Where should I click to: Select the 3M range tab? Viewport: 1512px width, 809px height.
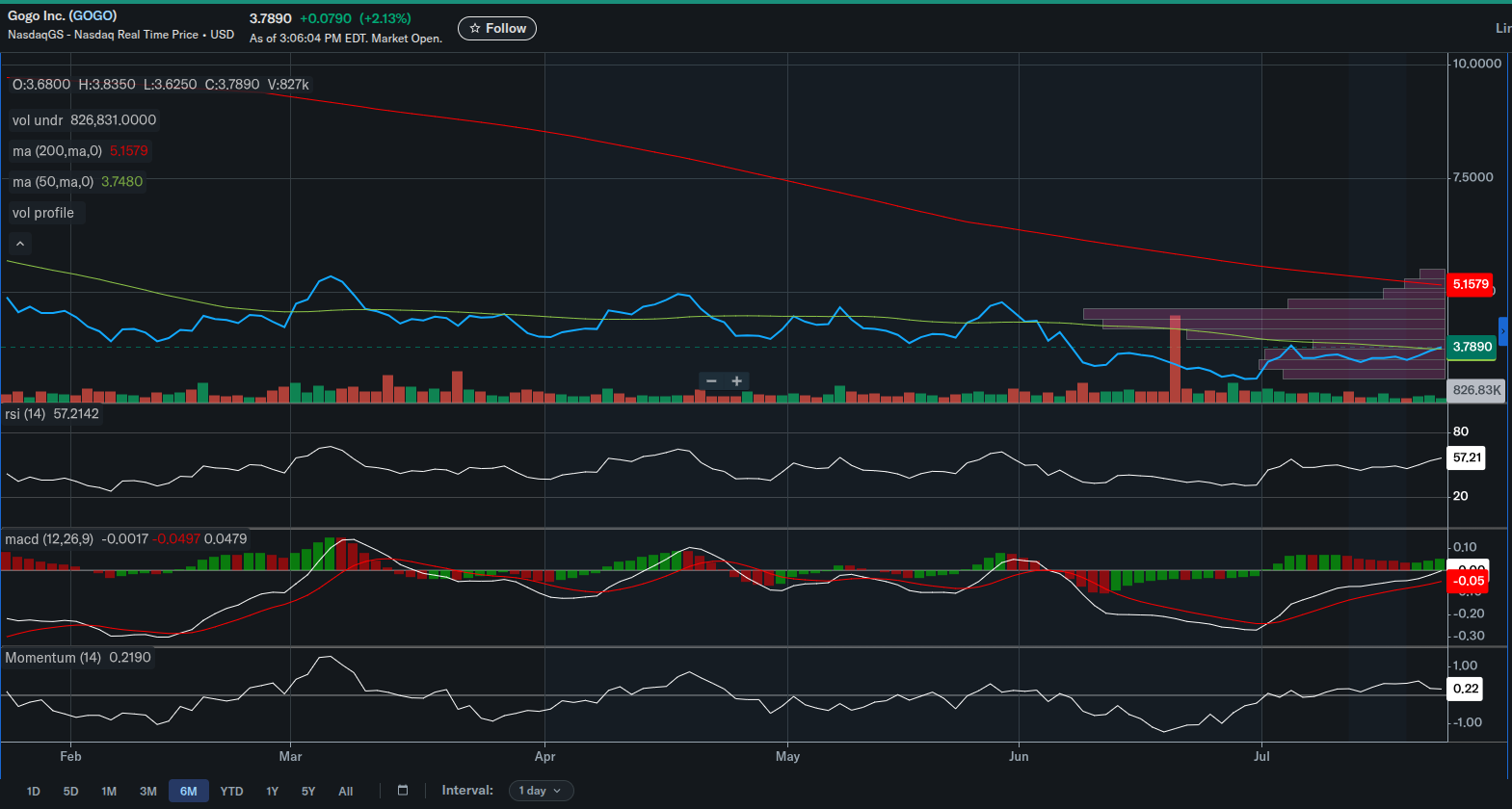[148, 792]
